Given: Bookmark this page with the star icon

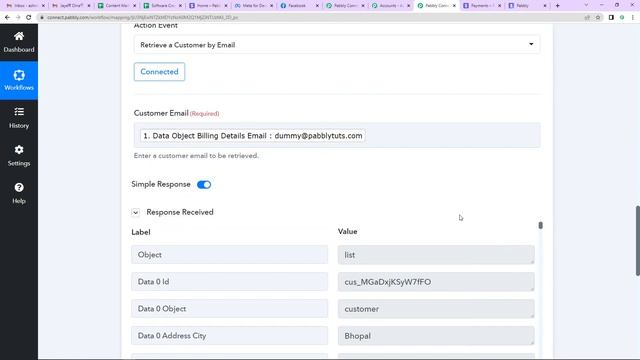Looking at the screenshot, I should coord(598,18).
